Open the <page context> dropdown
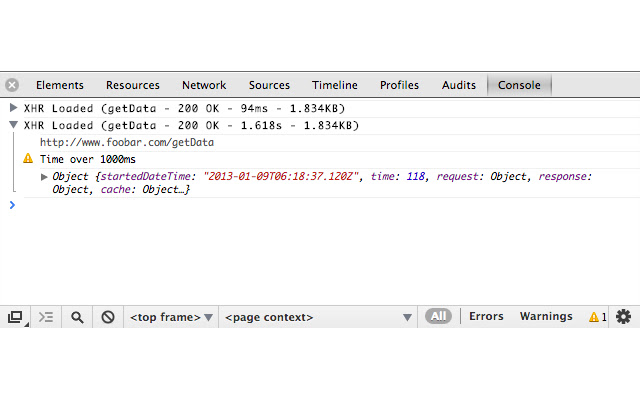Viewport: 640px width, 400px height. (318, 317)
